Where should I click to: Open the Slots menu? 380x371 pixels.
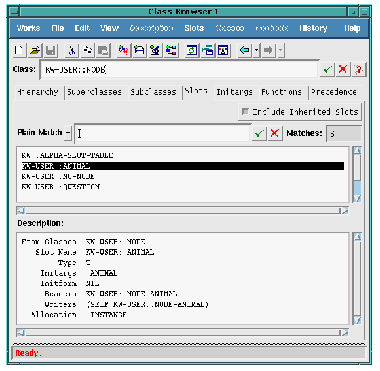tap(194, 28)
